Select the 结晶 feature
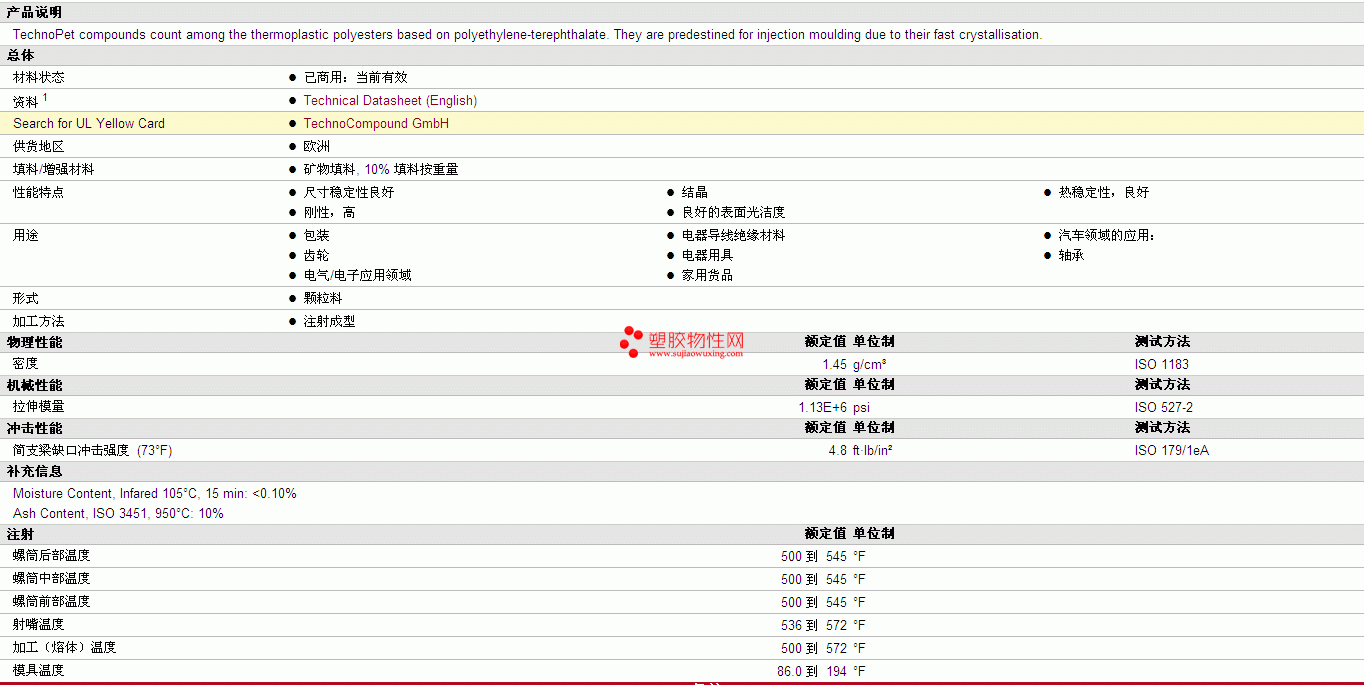1364x685 pixels. 694,192
